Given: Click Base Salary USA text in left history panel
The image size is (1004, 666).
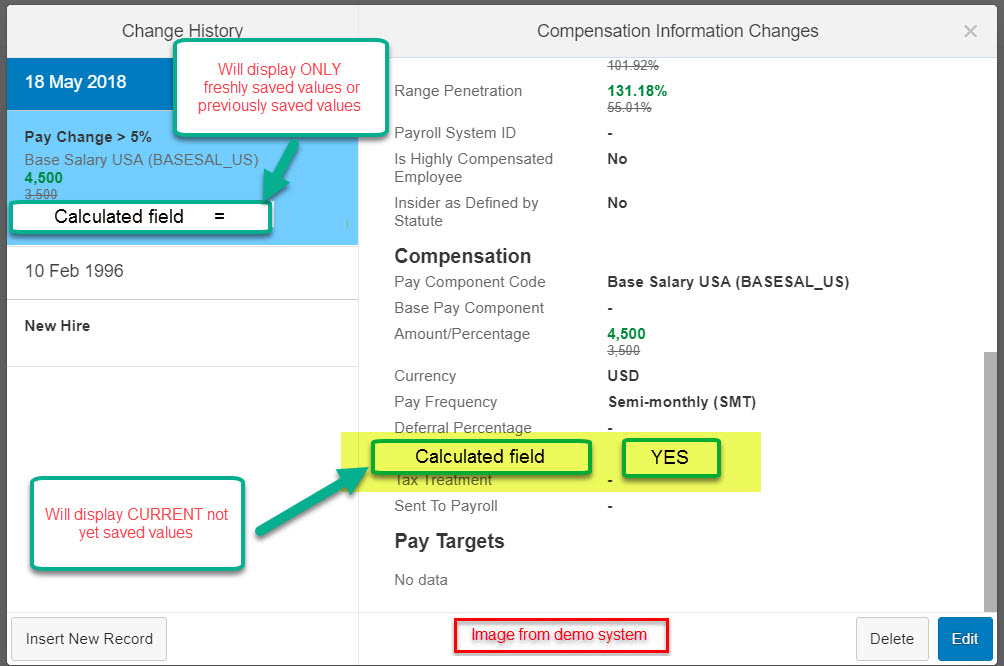Looking at the screenshot, I should click(x=142, y=159).
